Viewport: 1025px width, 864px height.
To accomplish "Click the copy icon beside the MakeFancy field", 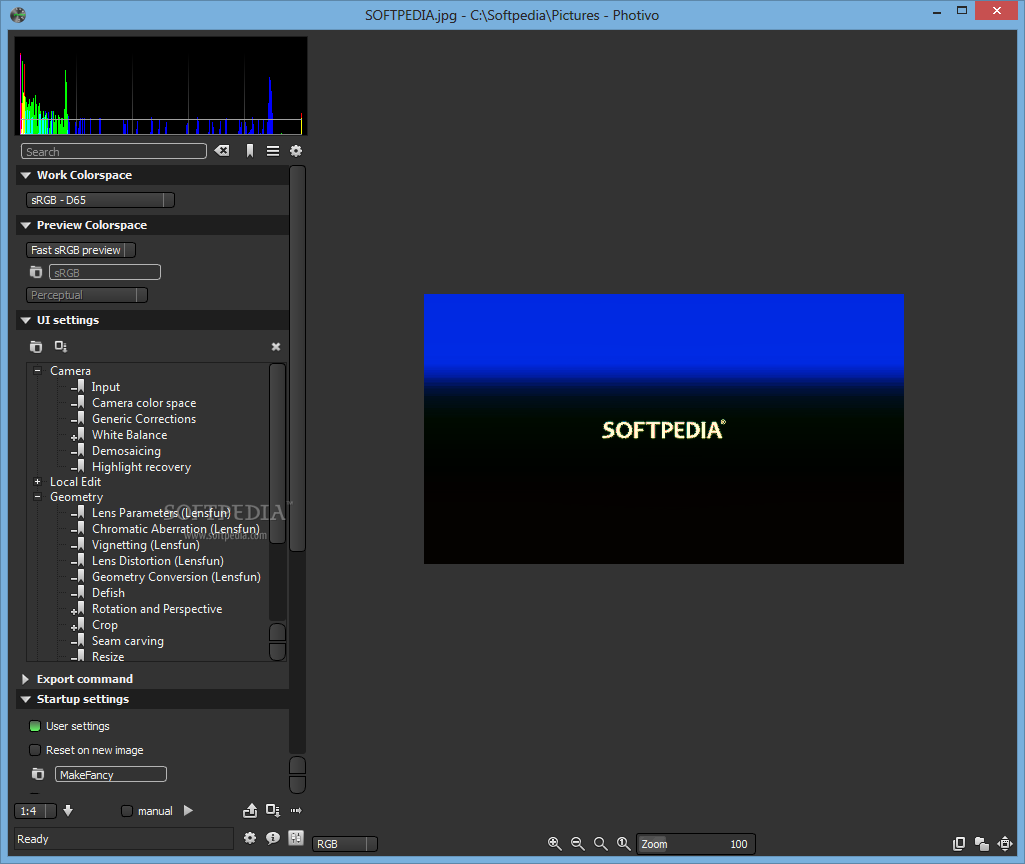I will pyautogui.click(x=38, y=774).
